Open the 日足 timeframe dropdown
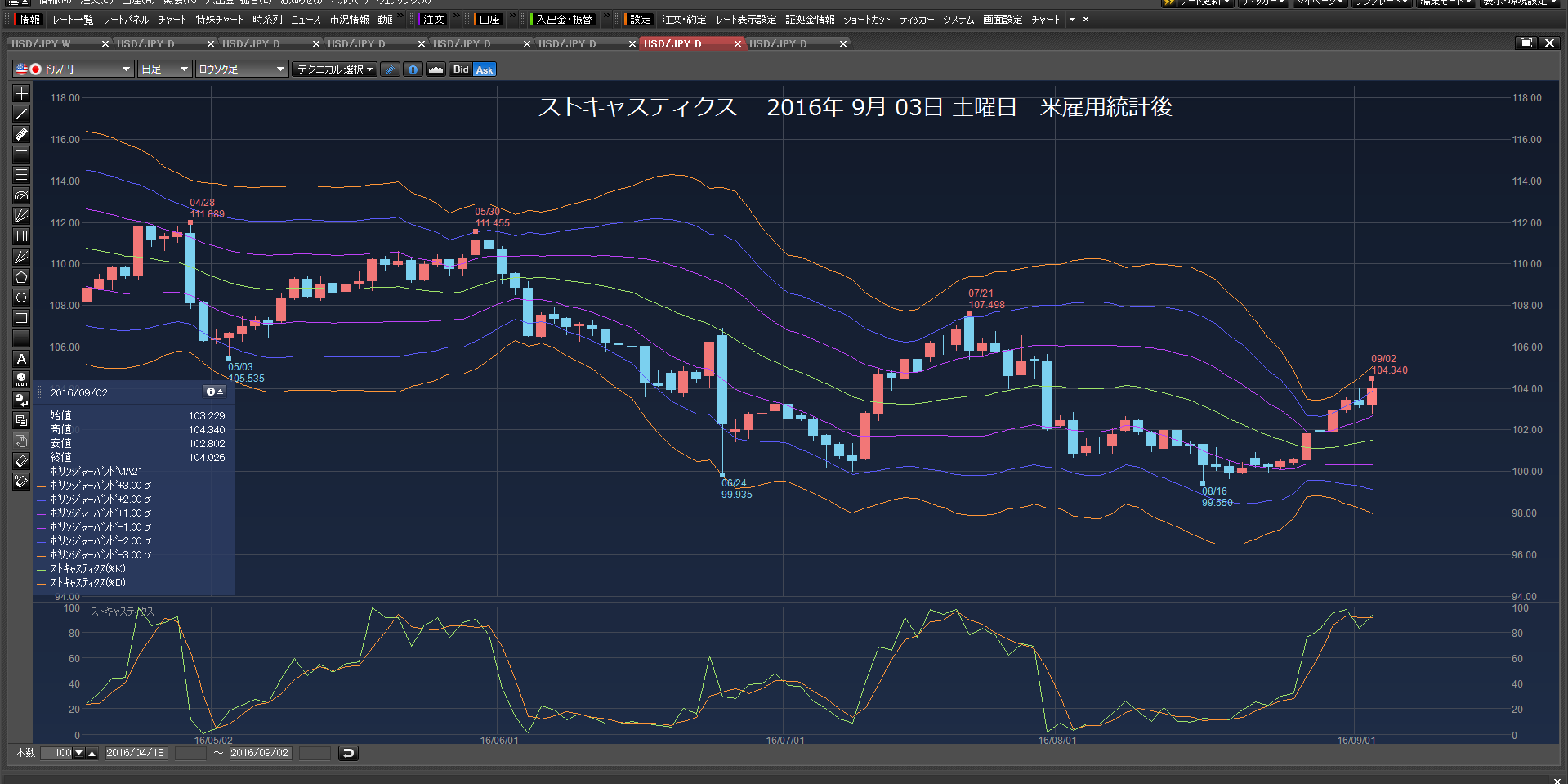The width and height of the screenshot is (1568, 784). [164, 69]
